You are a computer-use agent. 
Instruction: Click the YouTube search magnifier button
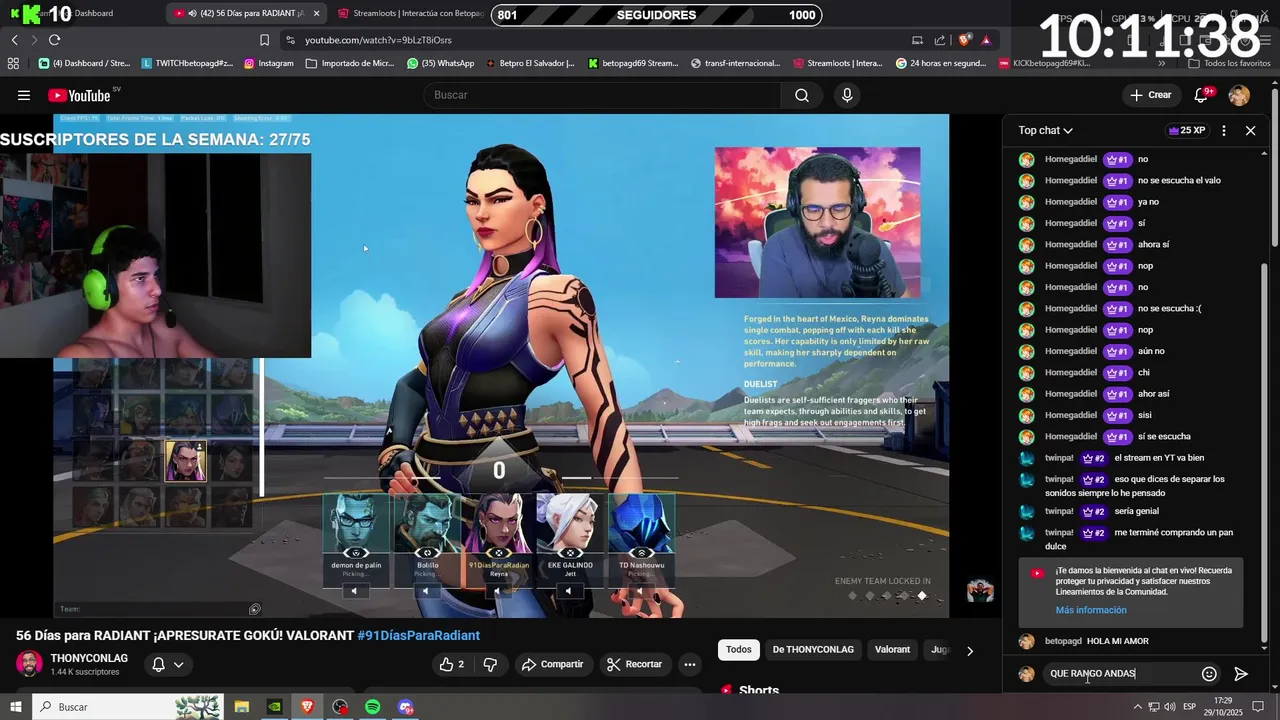tap(801, 95)
